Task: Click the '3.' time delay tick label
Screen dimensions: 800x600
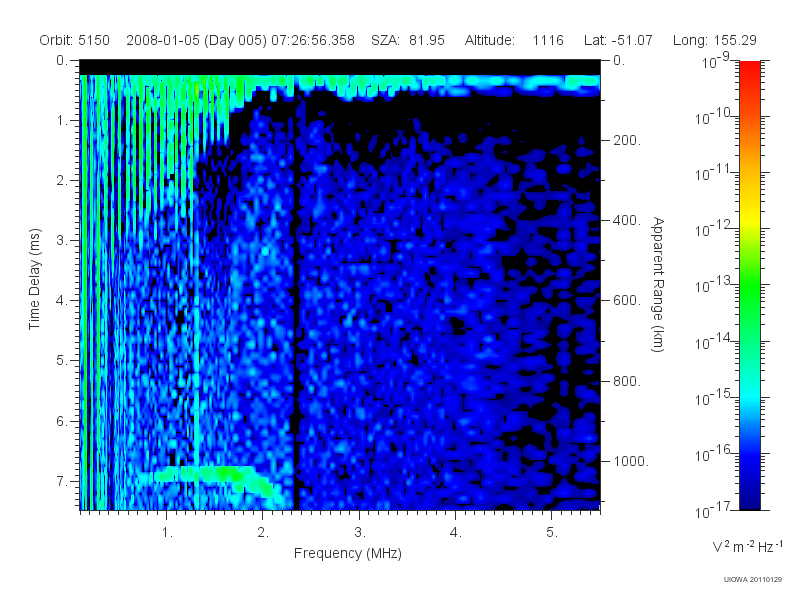Action: coord(62,240)
